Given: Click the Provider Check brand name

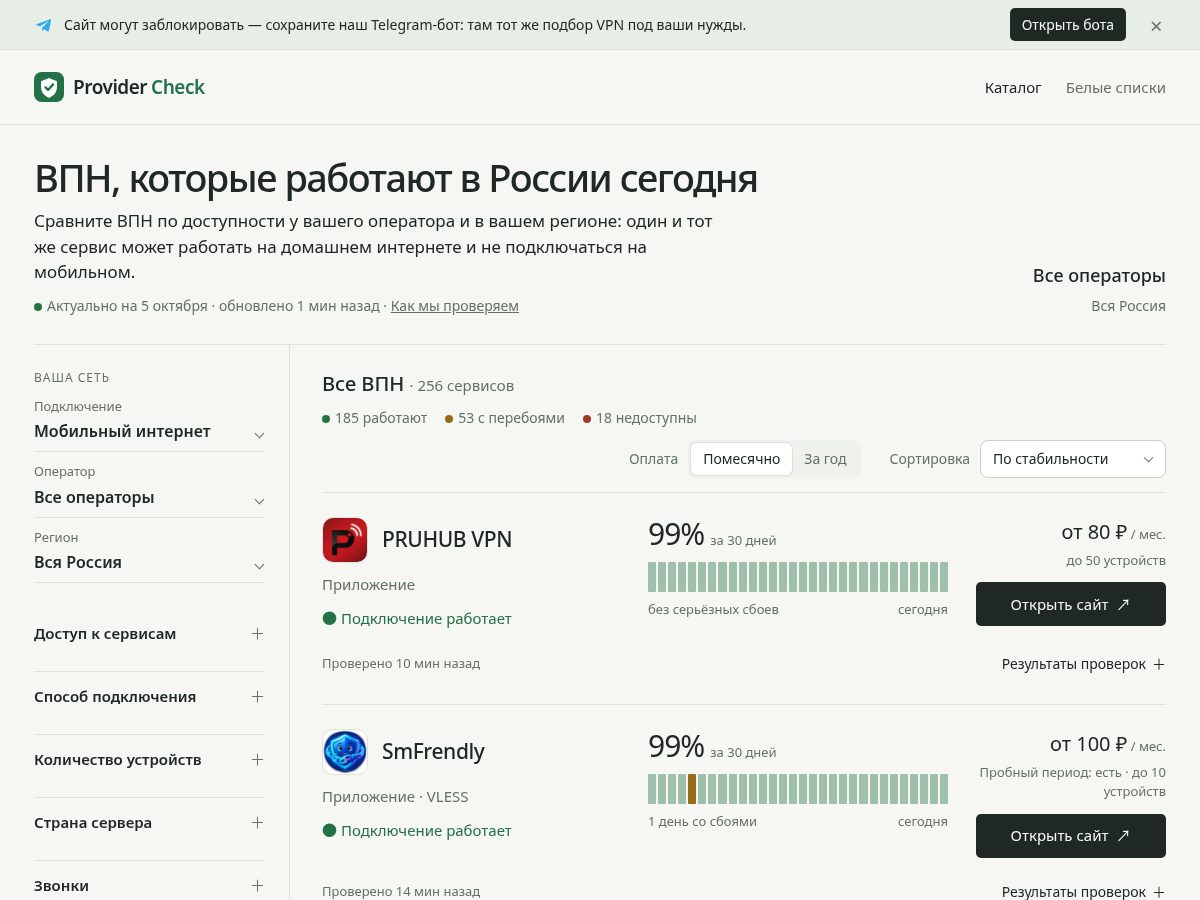Looking at the screenshot, I should (x=139, y=87).
